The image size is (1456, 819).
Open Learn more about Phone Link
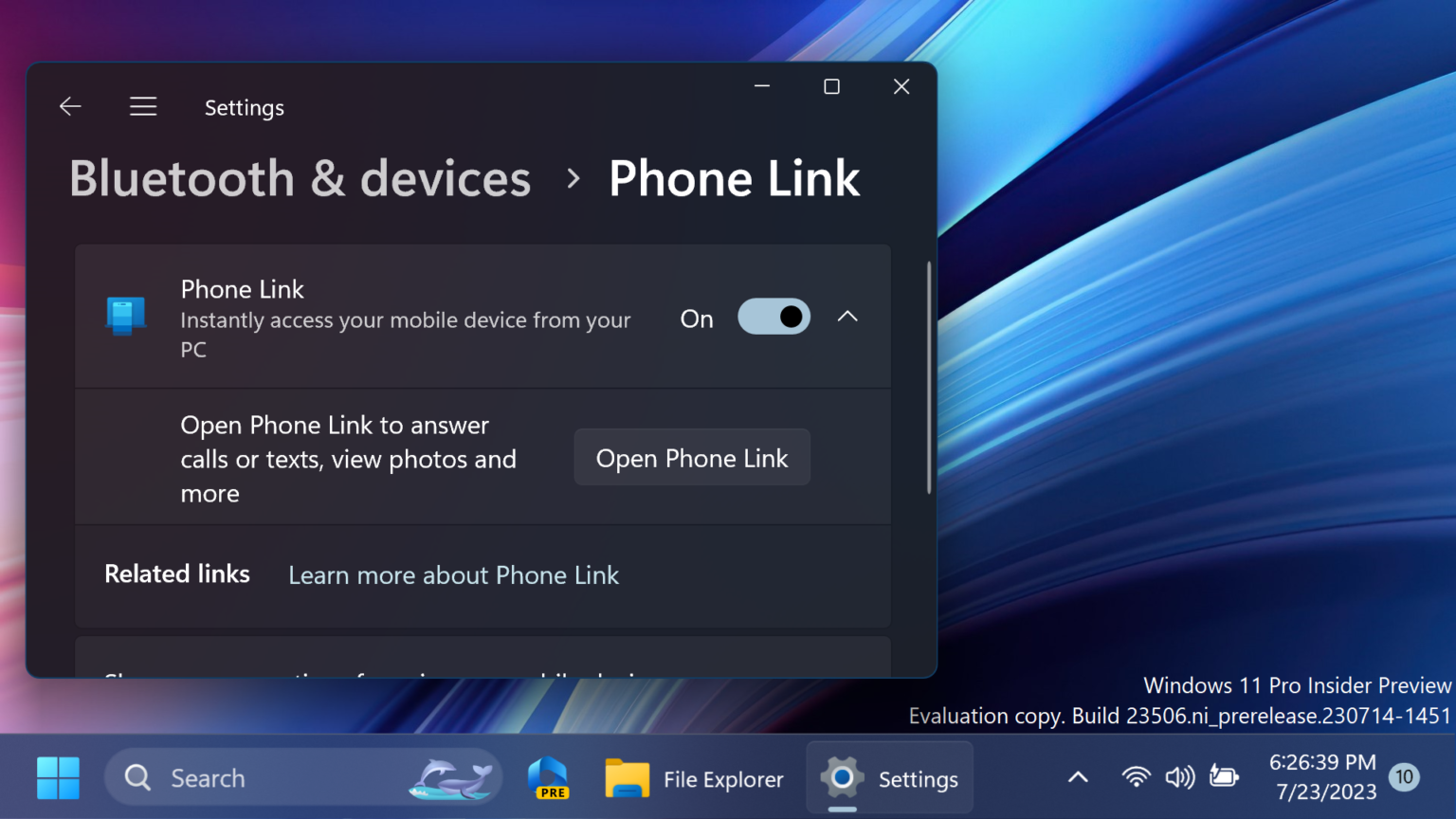[453, 575]
